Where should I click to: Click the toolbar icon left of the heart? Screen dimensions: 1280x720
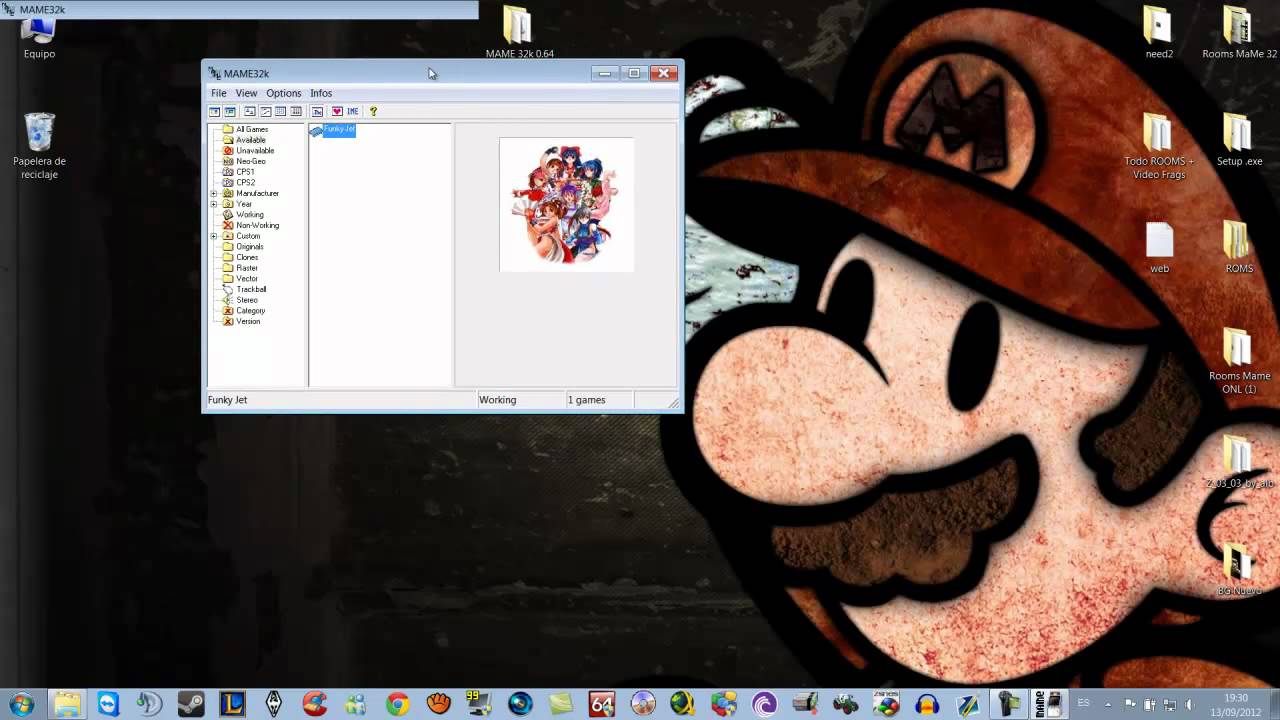tap(317, 111)
